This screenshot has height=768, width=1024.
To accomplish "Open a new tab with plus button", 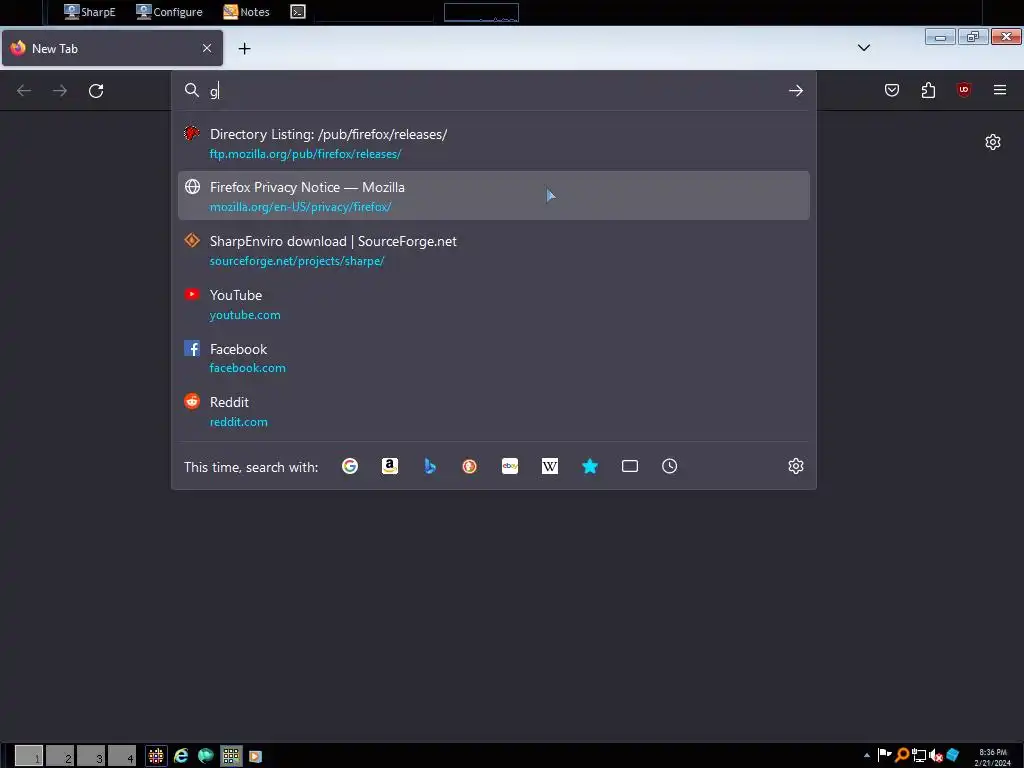I will [244, 48].
